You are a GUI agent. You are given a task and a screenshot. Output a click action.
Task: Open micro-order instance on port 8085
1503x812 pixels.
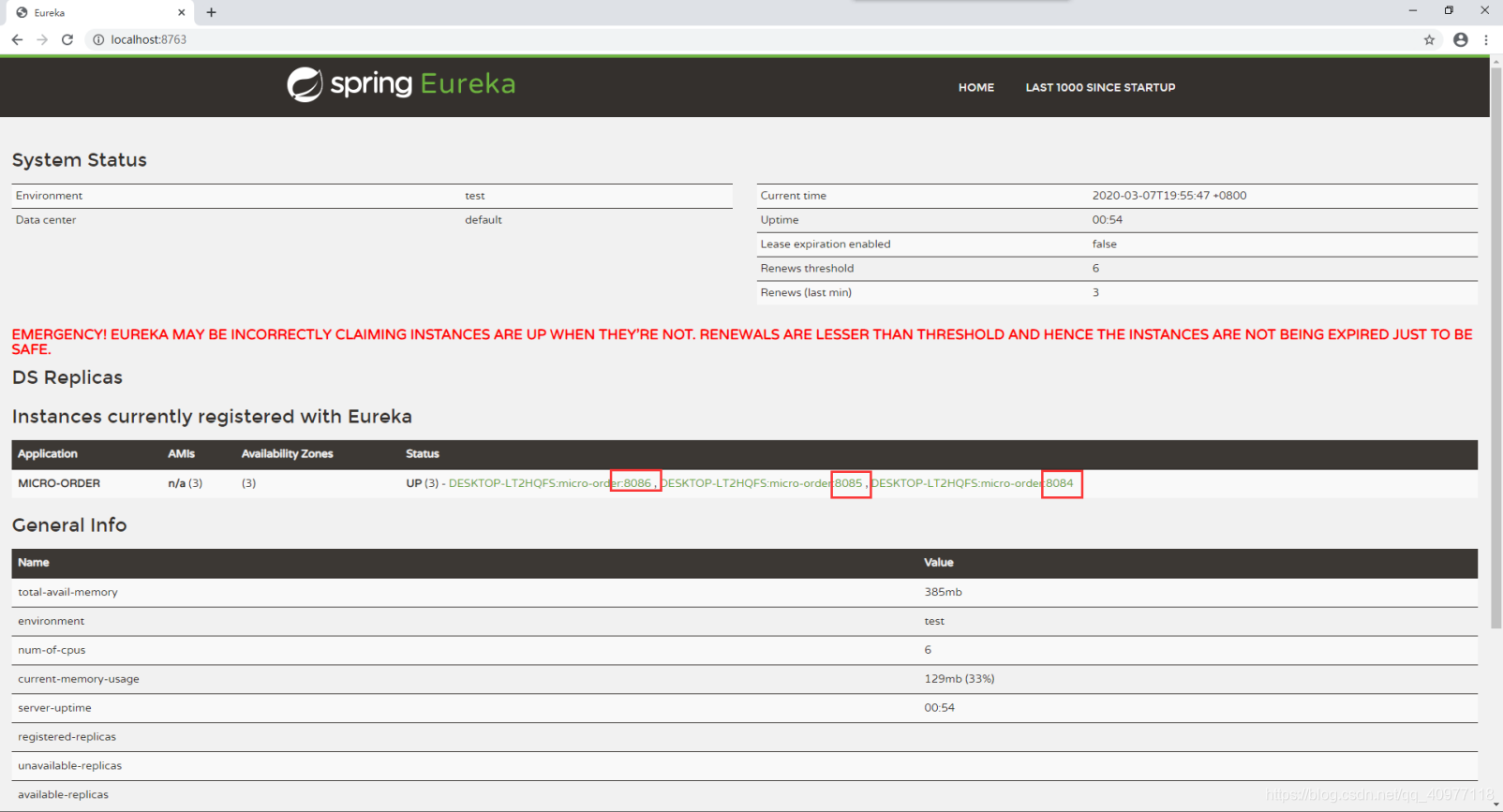click(x=761, y=483)
